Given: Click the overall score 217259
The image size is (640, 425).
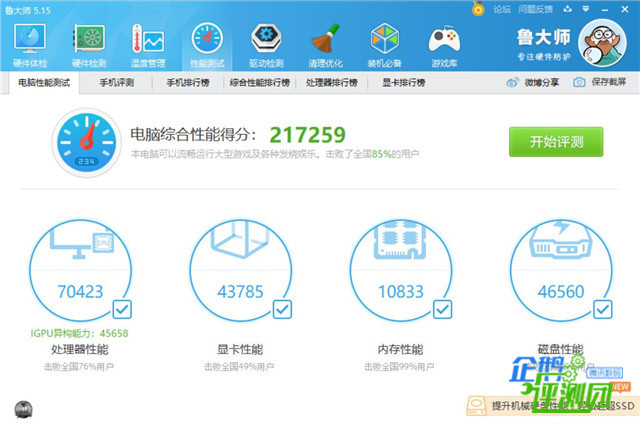Looking at the screenshot, I should [x=307, y=135].
